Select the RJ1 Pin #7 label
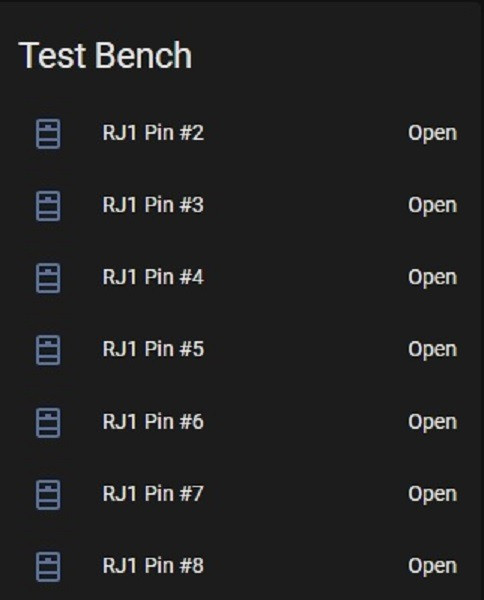The image size is (484, 600). (x=153, y=494)
